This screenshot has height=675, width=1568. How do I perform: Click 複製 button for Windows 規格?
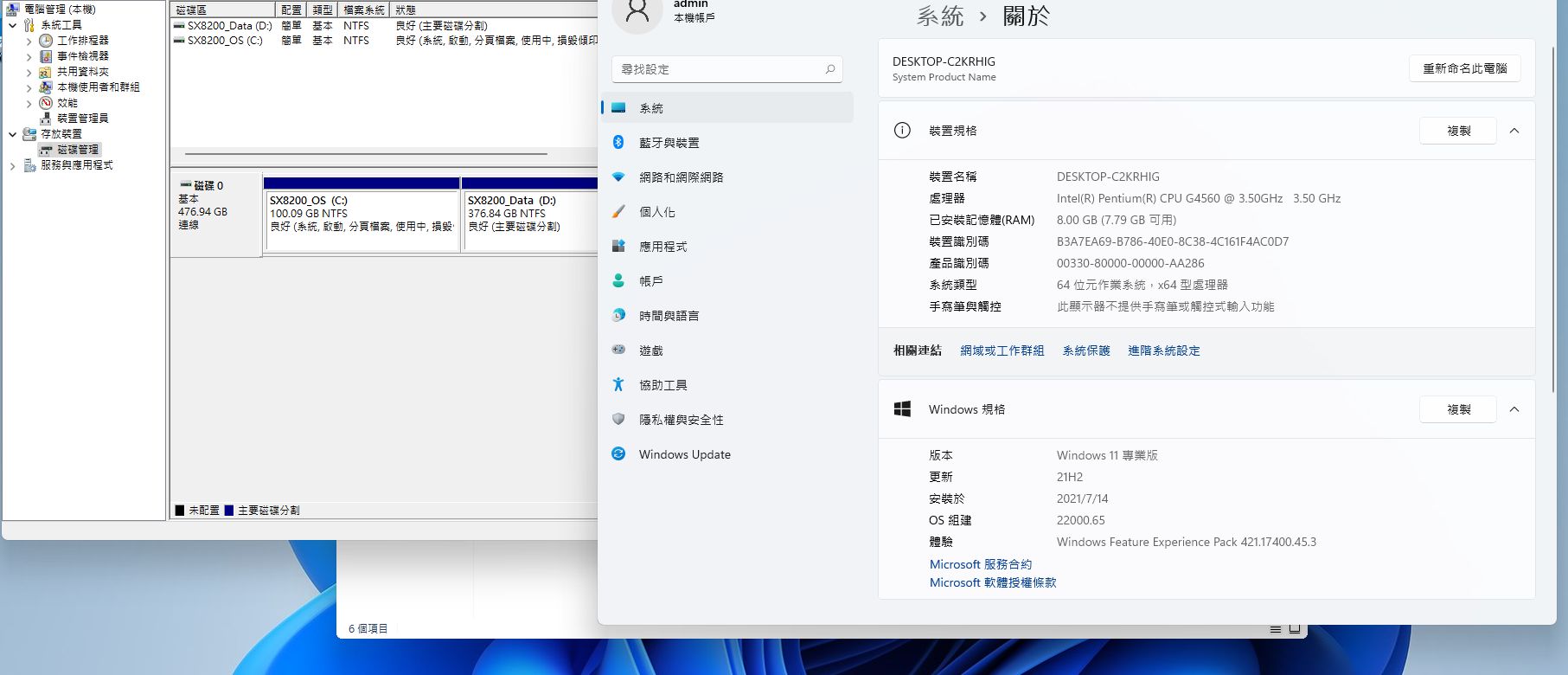click(x=1458, y=409)
